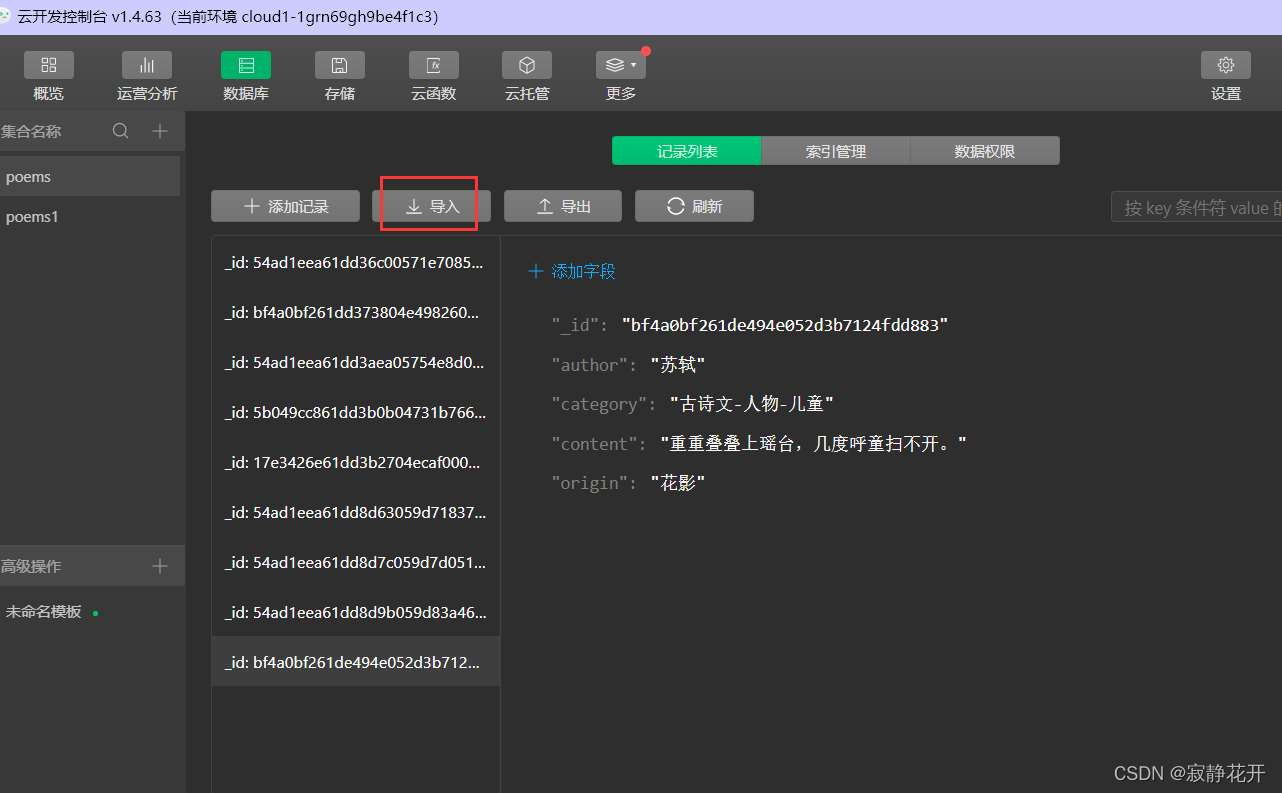1282x793 pixels.
Task: Open the 存储 storage icon
Action: tap(340, 66)
